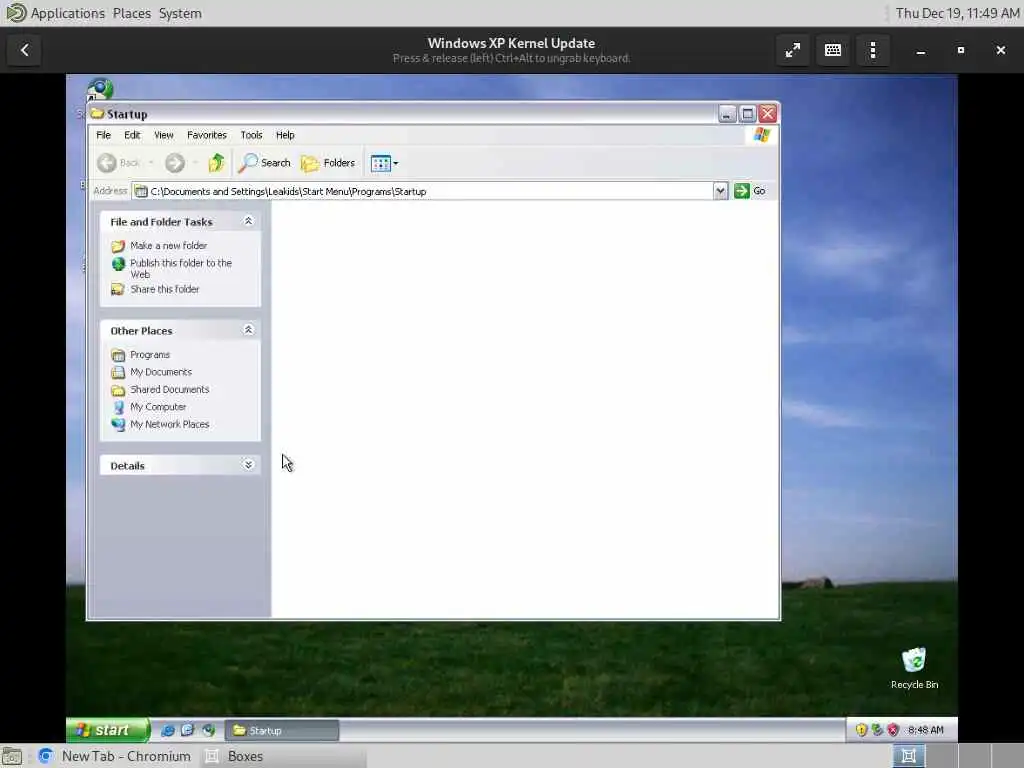Open Boxes keyboard shortcuts menu
Screen dimensions: 1024x768
coord(833,50)
